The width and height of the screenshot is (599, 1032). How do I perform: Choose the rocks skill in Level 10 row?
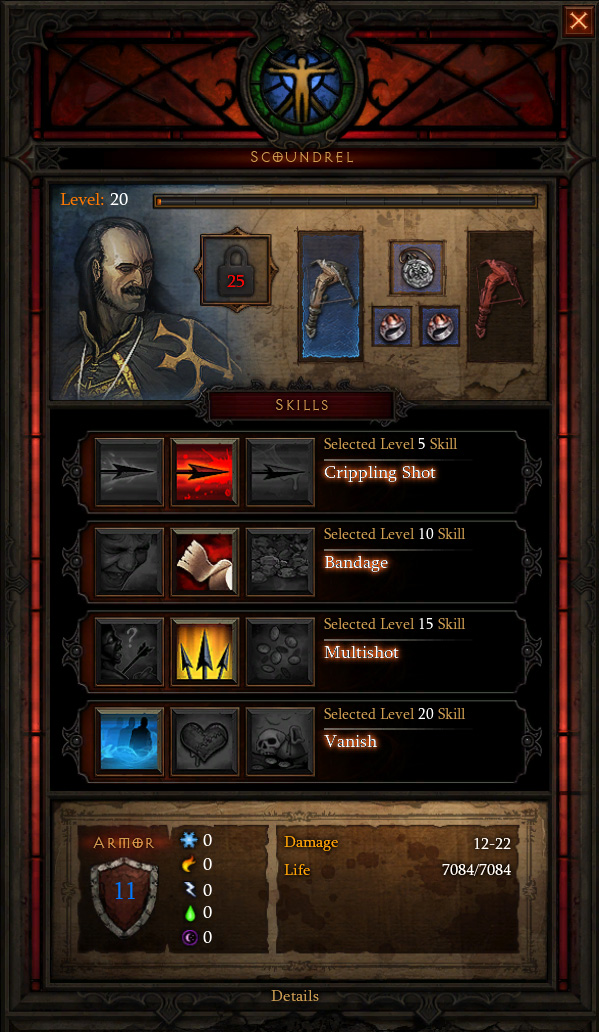pyautogui.click(x=280, y=562)
